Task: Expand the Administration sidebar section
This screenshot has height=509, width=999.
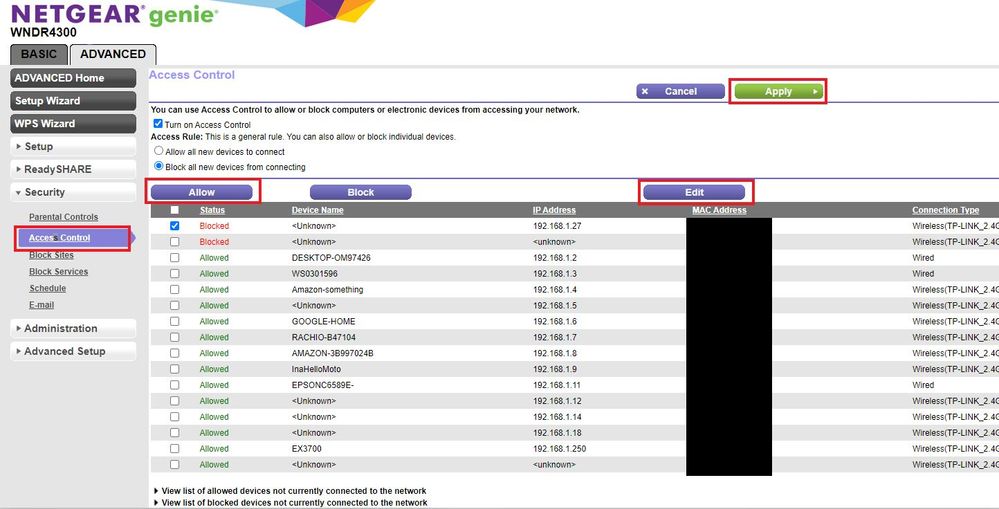Action: click(73, 328)
